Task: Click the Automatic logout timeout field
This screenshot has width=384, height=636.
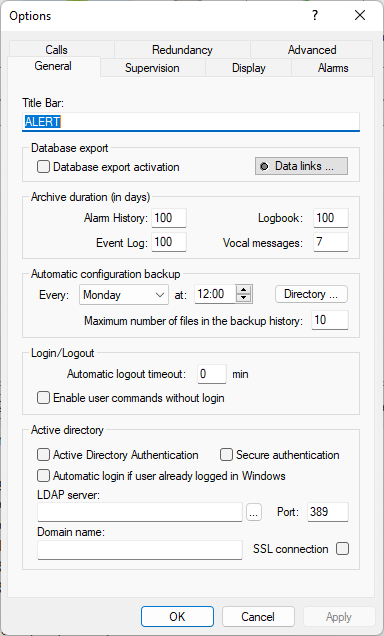Action: (212, 374)
